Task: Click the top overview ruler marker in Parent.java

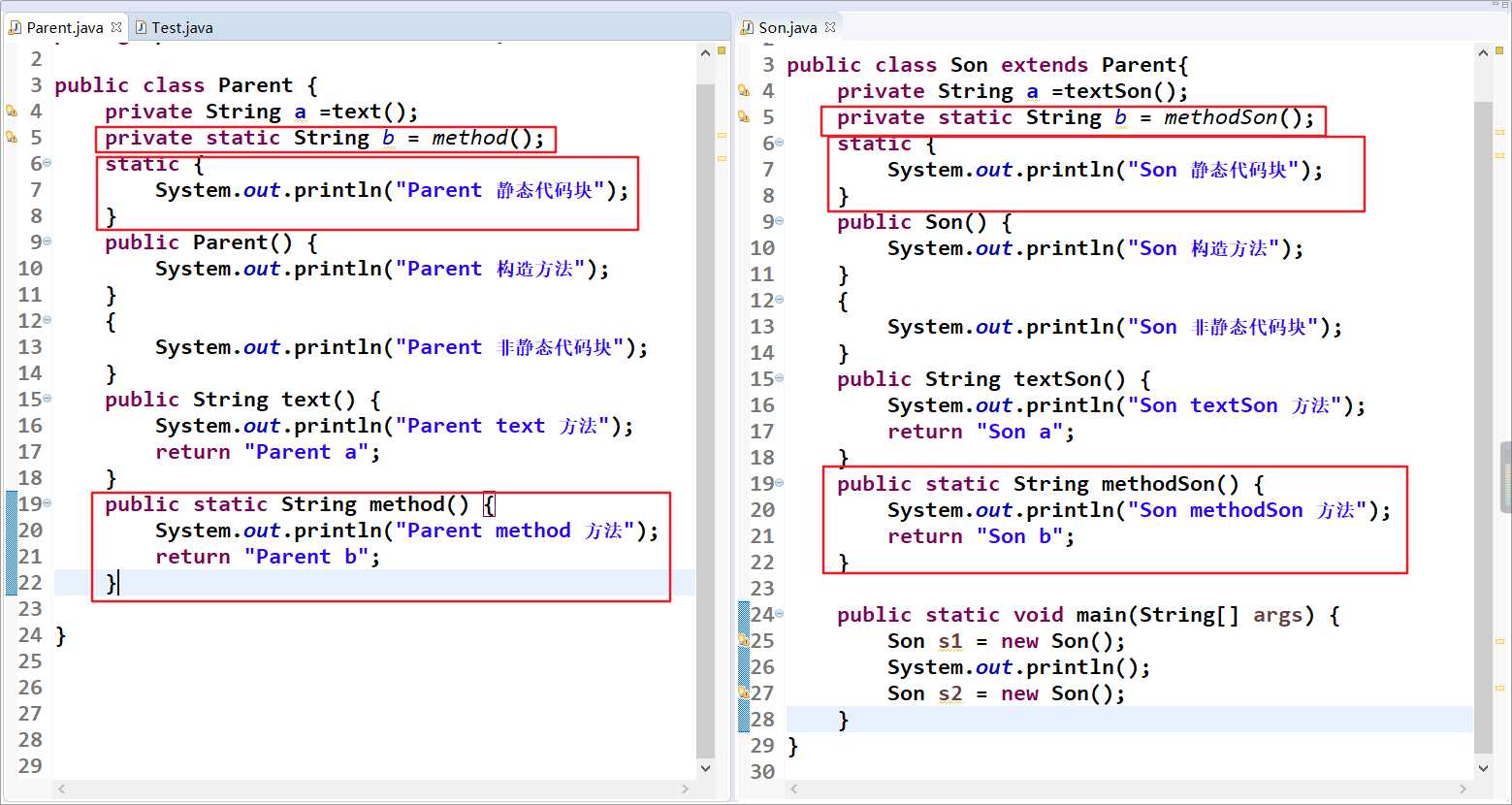Action: click(x=722, y=50)
